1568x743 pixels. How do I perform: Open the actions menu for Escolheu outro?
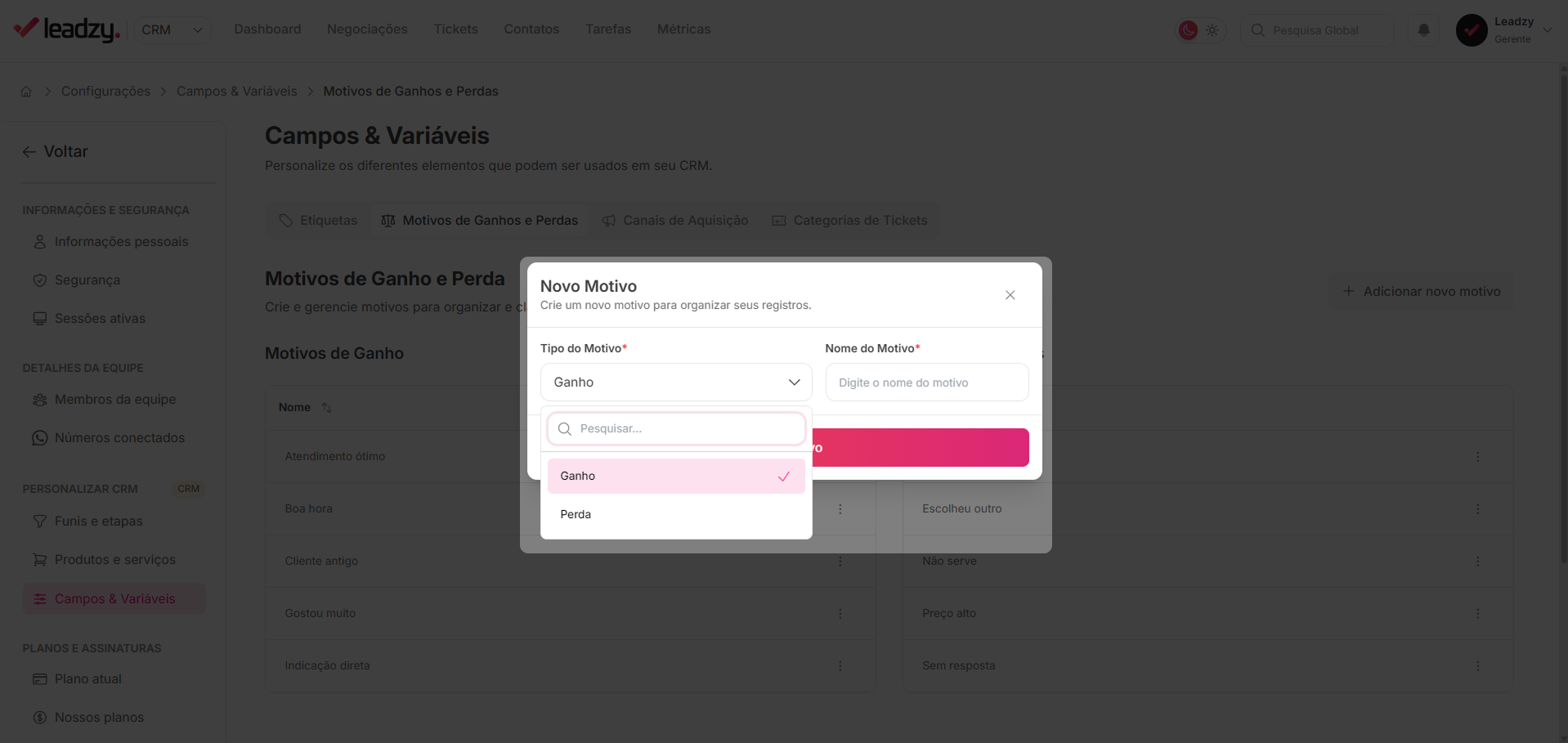[1477, 509]
